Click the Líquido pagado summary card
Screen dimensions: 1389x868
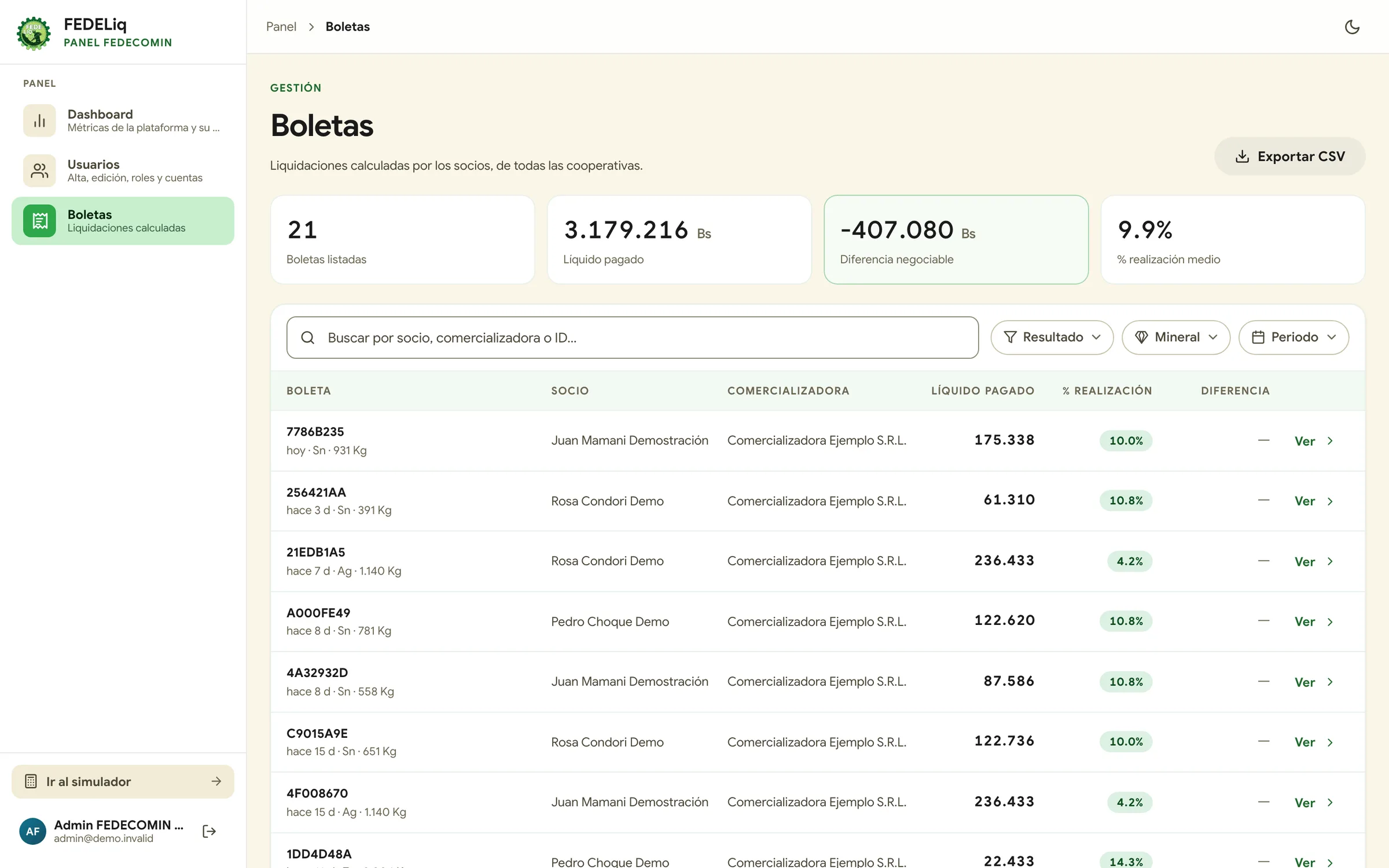click(x=679, y=240)
